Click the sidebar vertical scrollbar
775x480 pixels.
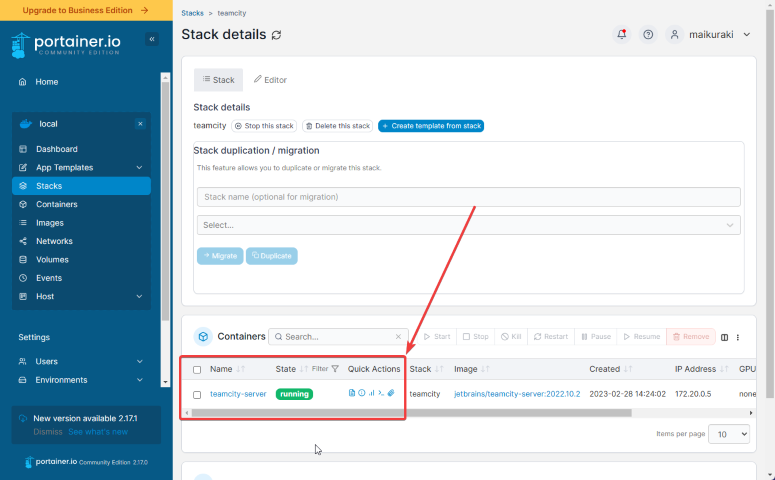pos(166,203)
